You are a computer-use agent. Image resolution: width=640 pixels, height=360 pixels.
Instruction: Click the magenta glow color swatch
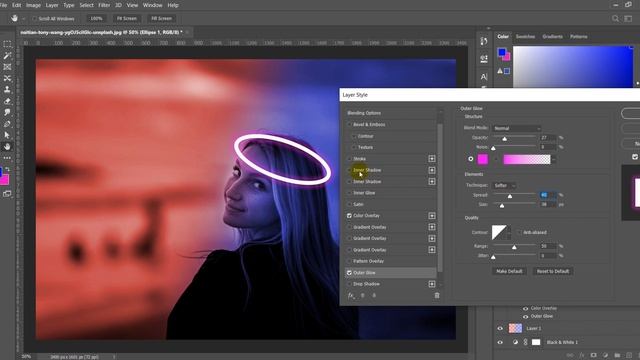(483, 159)
